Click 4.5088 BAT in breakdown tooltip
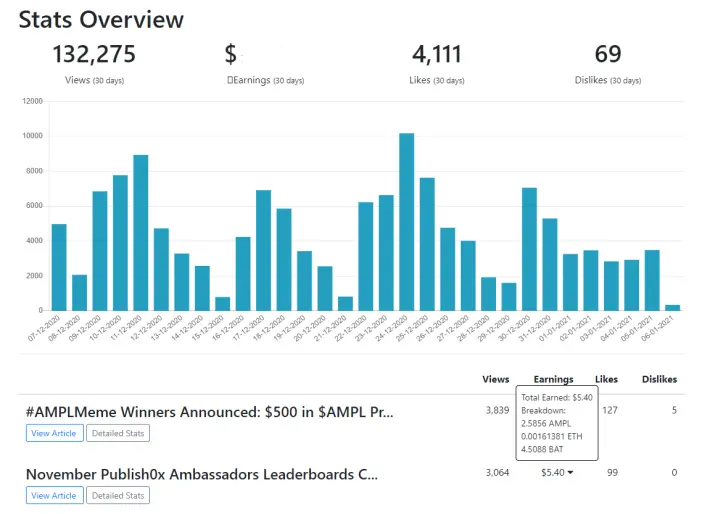702x514 pixels. tap(542, 449)
